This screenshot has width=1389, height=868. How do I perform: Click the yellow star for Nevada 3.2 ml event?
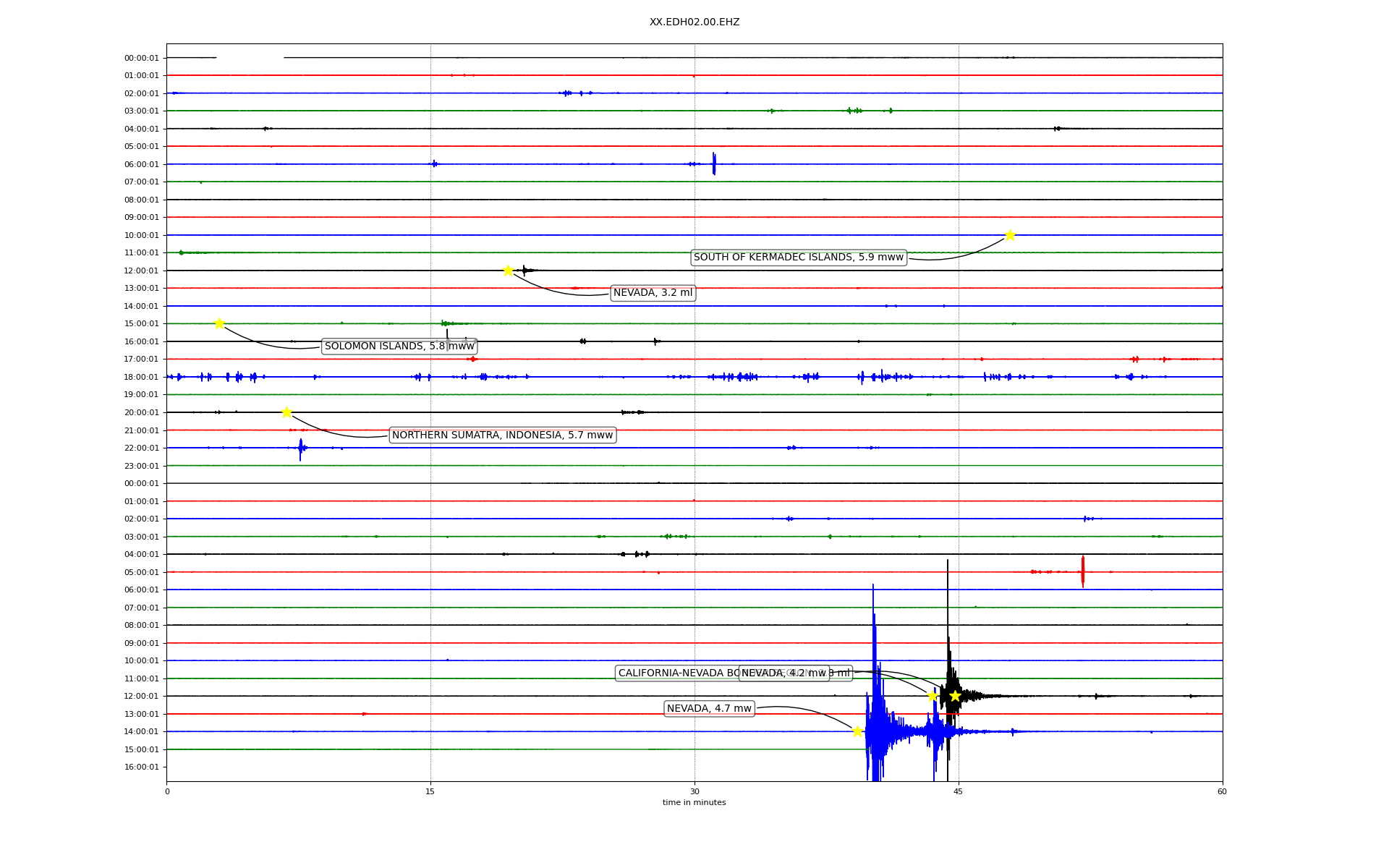tap(508, 271)
